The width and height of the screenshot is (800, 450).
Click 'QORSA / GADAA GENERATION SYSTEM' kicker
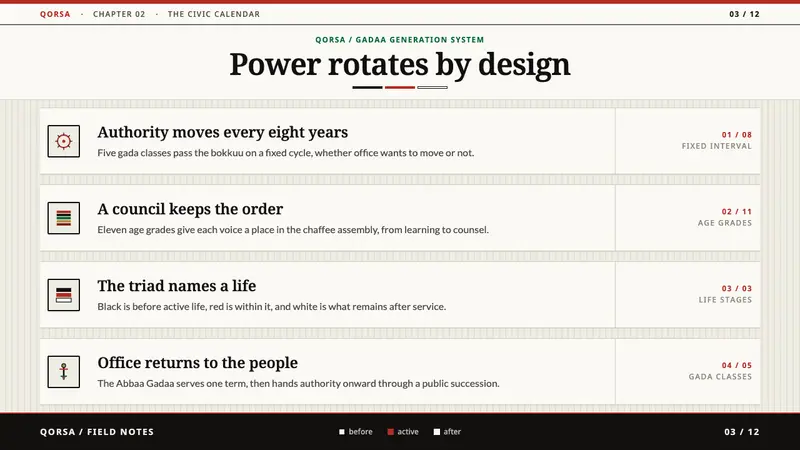tap(399, 40)
